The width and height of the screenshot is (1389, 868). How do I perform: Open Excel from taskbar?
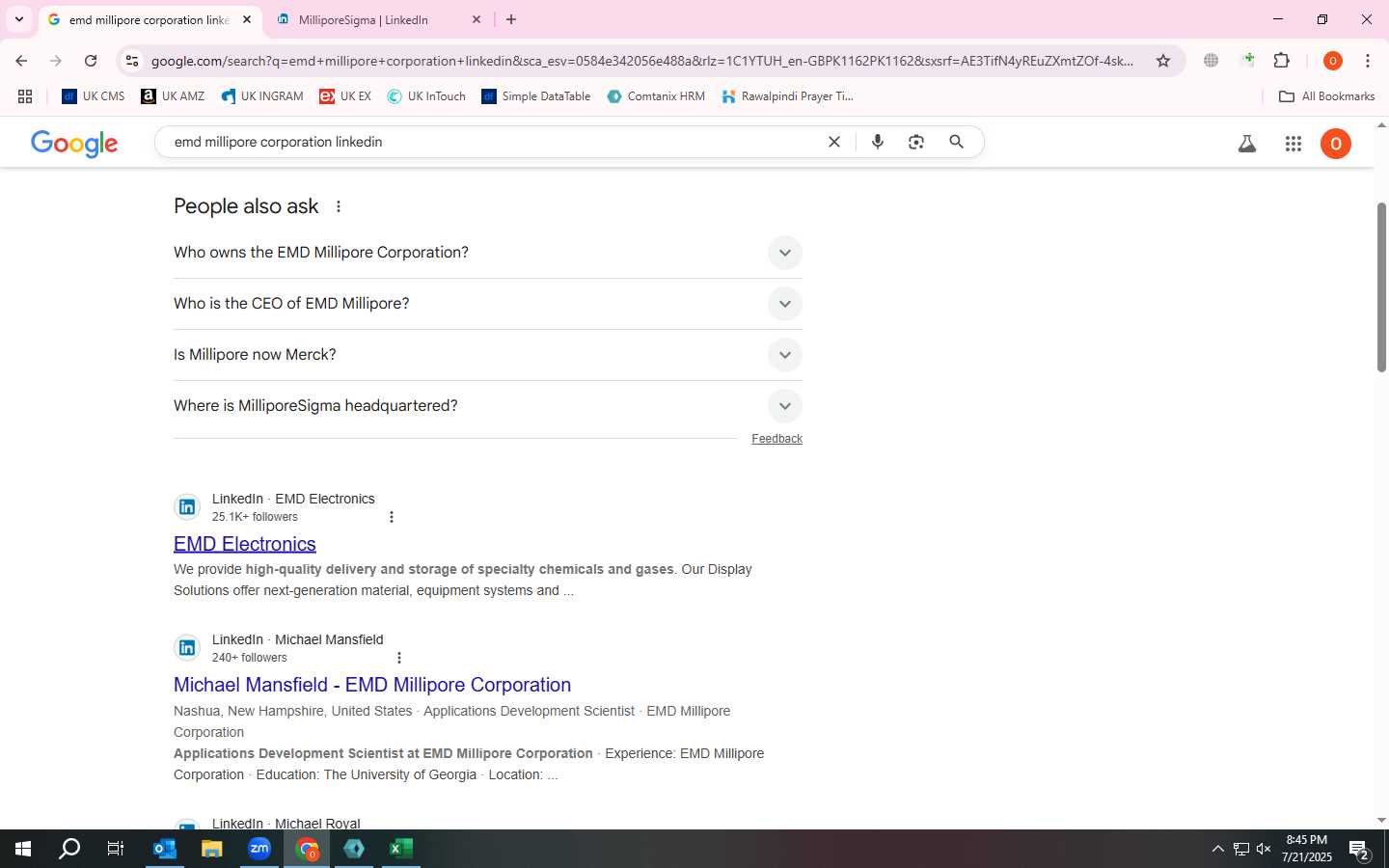(x=401, y=849)
